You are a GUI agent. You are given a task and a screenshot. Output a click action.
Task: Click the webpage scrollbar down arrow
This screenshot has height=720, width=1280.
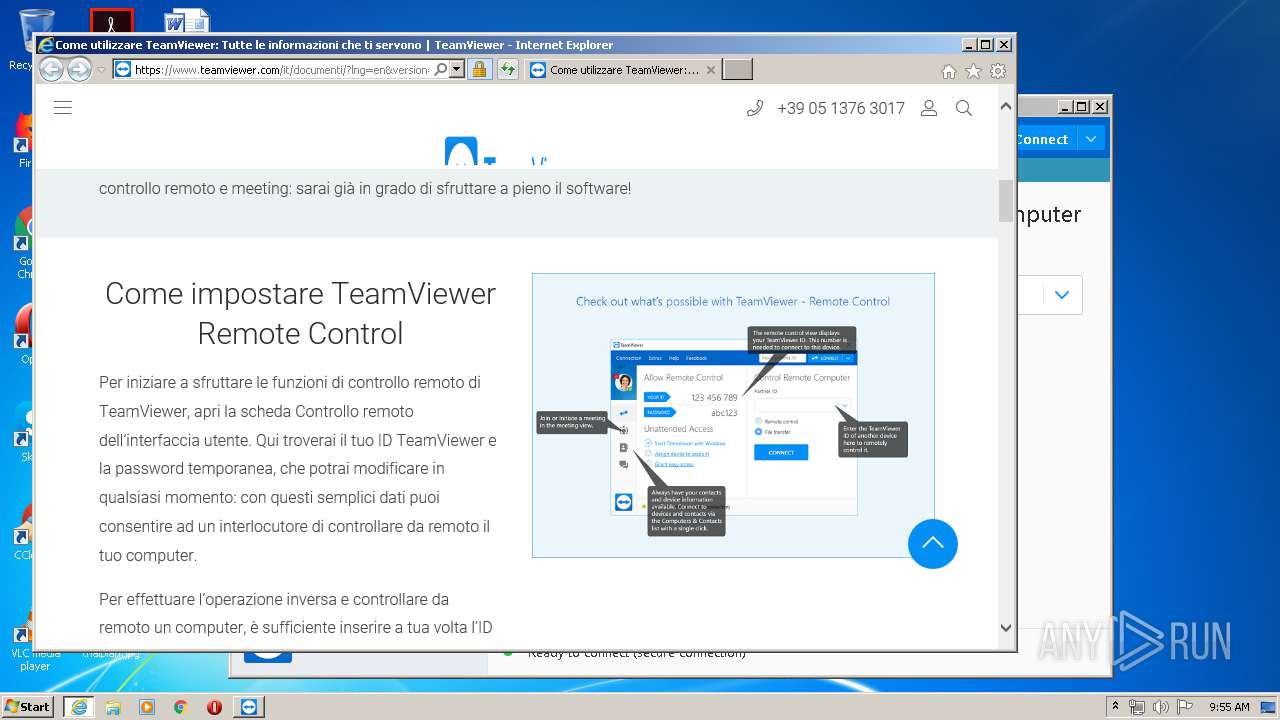(1006, 628)
